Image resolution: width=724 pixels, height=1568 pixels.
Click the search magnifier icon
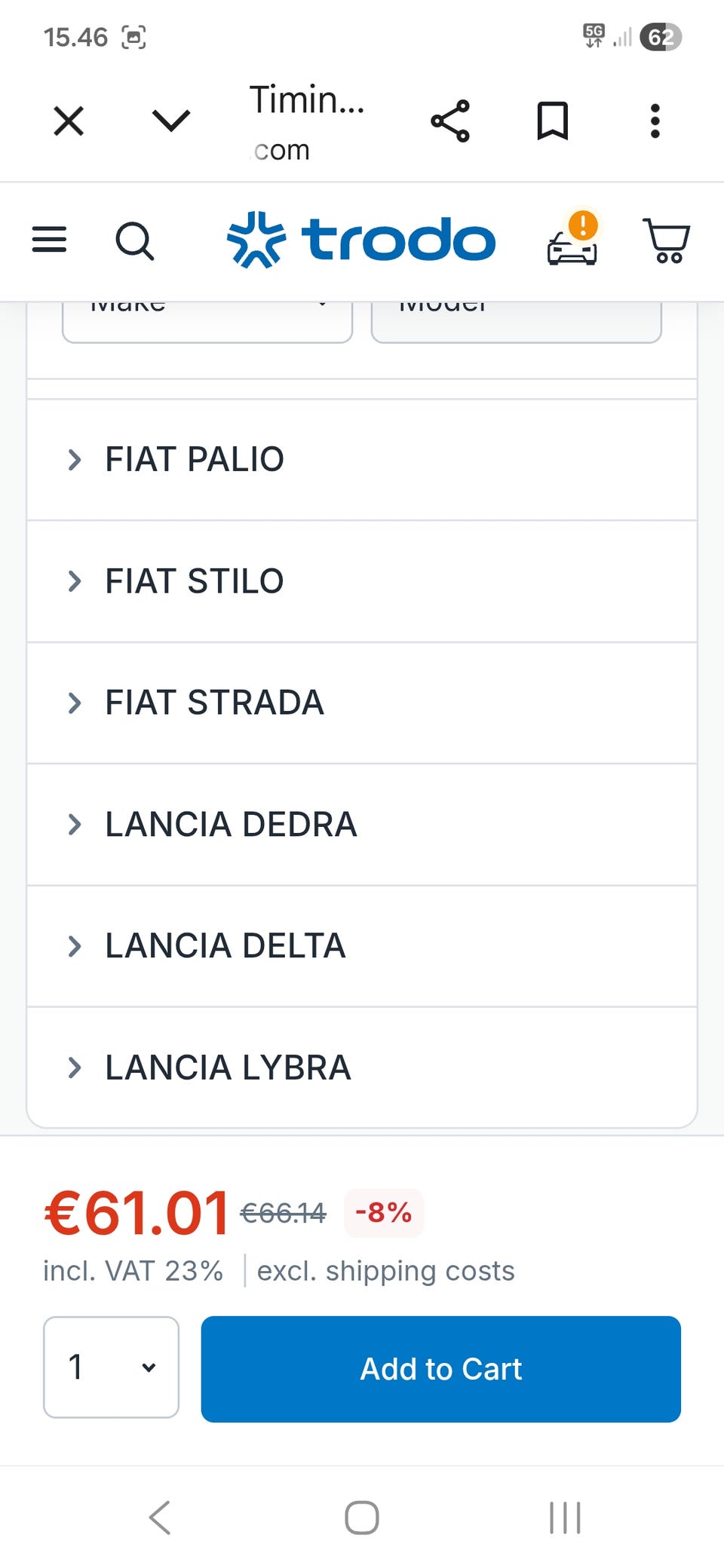[x=134, y=241]
